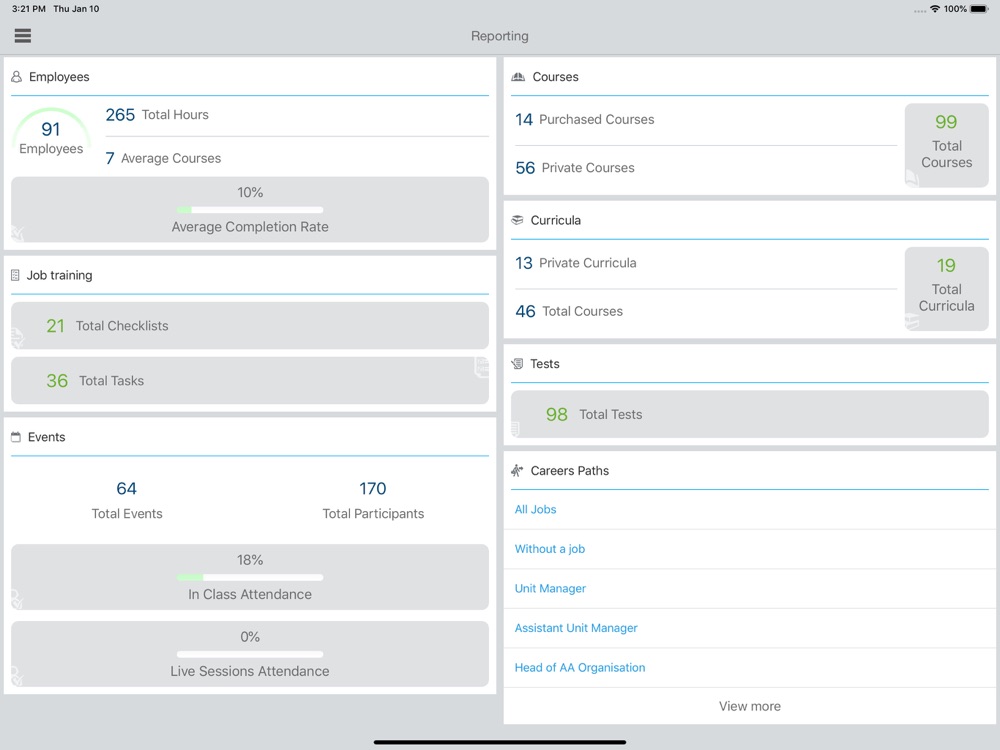Click the Reporting page title
Viewport: 1000px width, 750px height.
click(499, 36)
